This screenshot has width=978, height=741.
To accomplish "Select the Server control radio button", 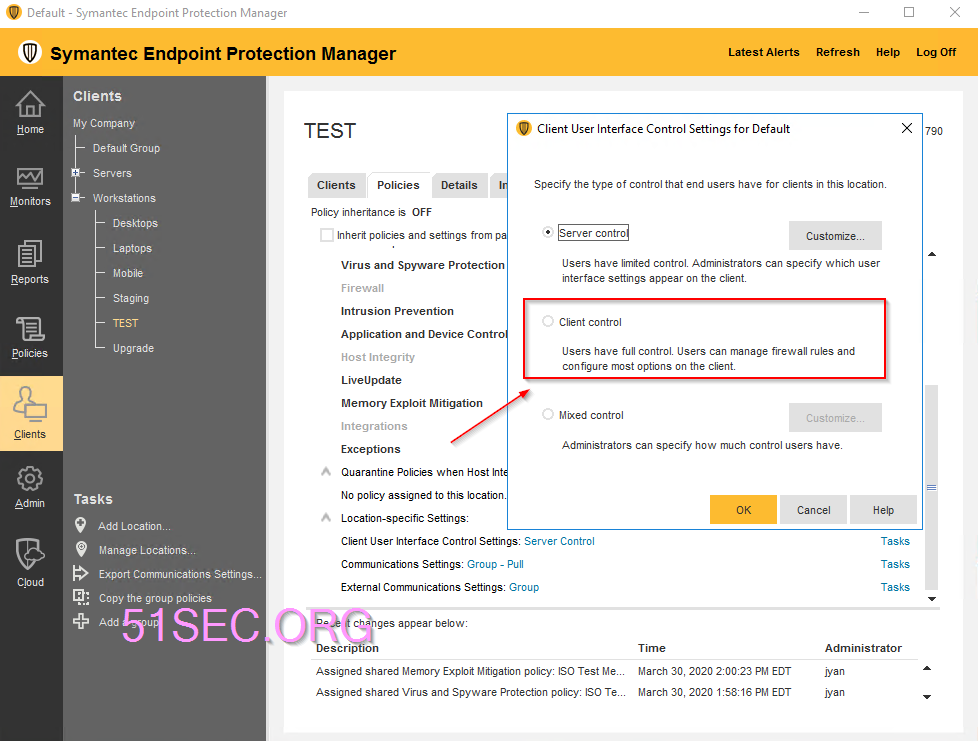I will (x=548, y=232).
